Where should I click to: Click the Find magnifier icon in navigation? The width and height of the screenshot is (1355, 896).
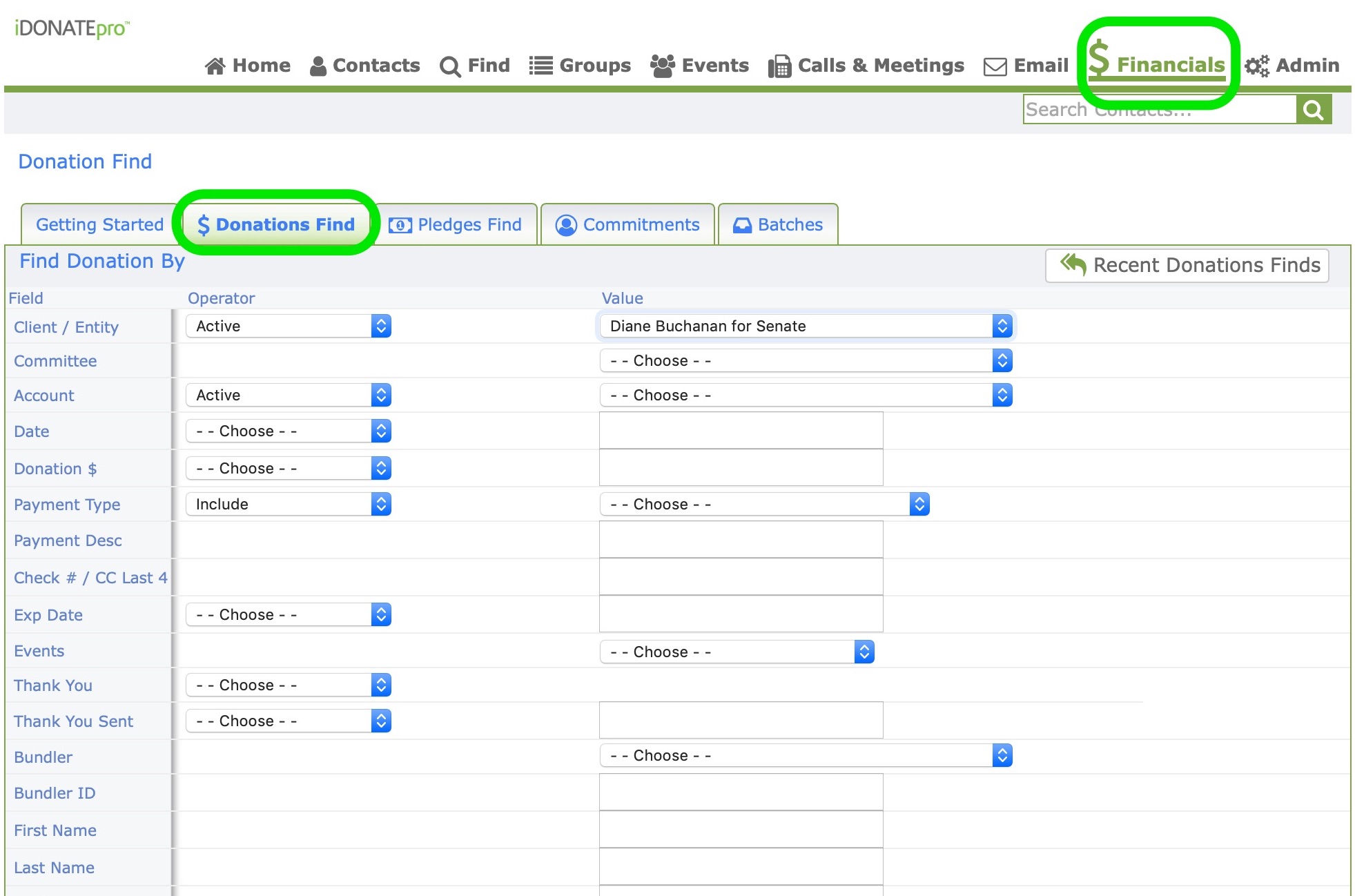tap(450, 67)
